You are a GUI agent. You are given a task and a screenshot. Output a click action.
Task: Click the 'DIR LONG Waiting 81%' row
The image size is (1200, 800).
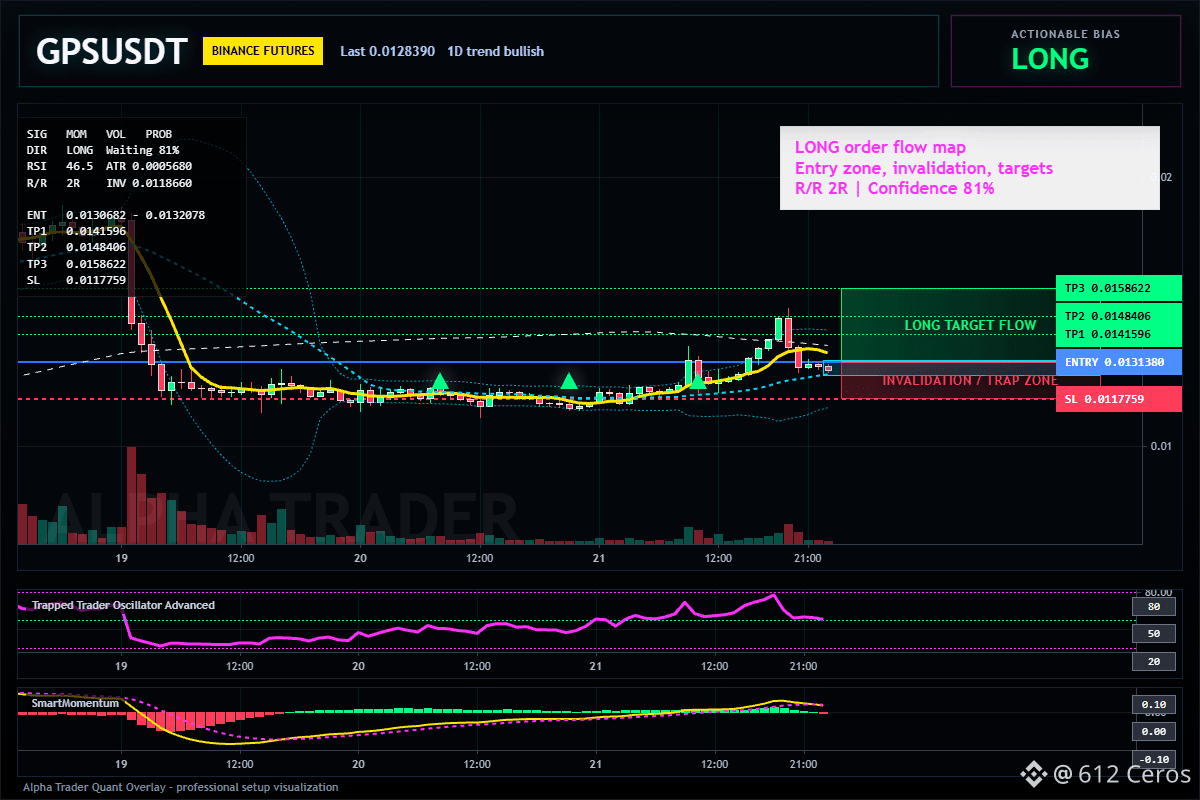(x=103, y=149)
